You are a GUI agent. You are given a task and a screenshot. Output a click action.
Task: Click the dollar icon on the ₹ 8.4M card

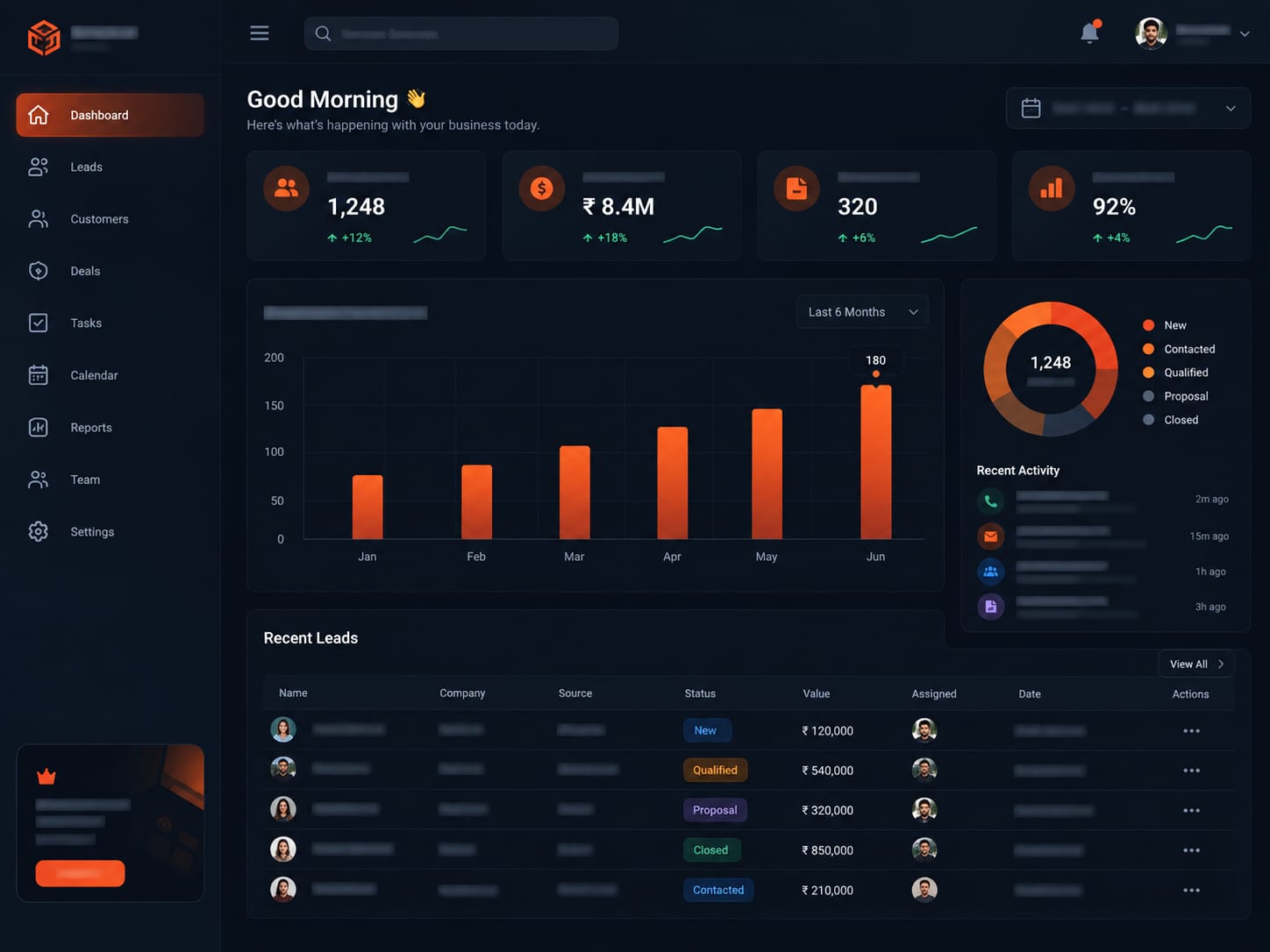pos(542,188)
